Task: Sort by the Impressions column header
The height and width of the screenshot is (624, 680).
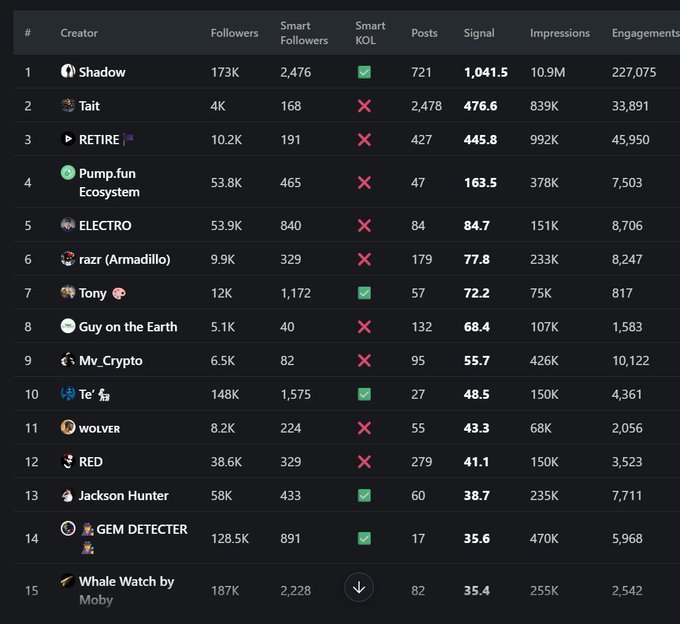Action: 560,33
